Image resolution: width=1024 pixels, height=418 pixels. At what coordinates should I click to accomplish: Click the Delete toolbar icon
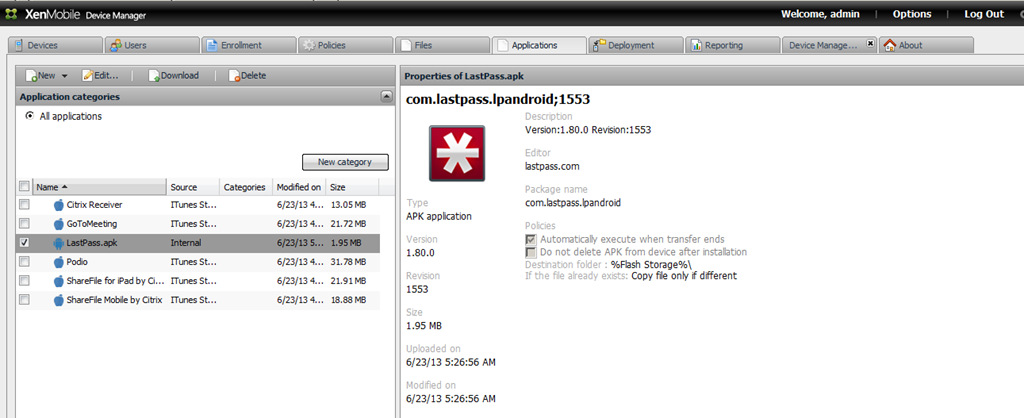click(234, 76)
